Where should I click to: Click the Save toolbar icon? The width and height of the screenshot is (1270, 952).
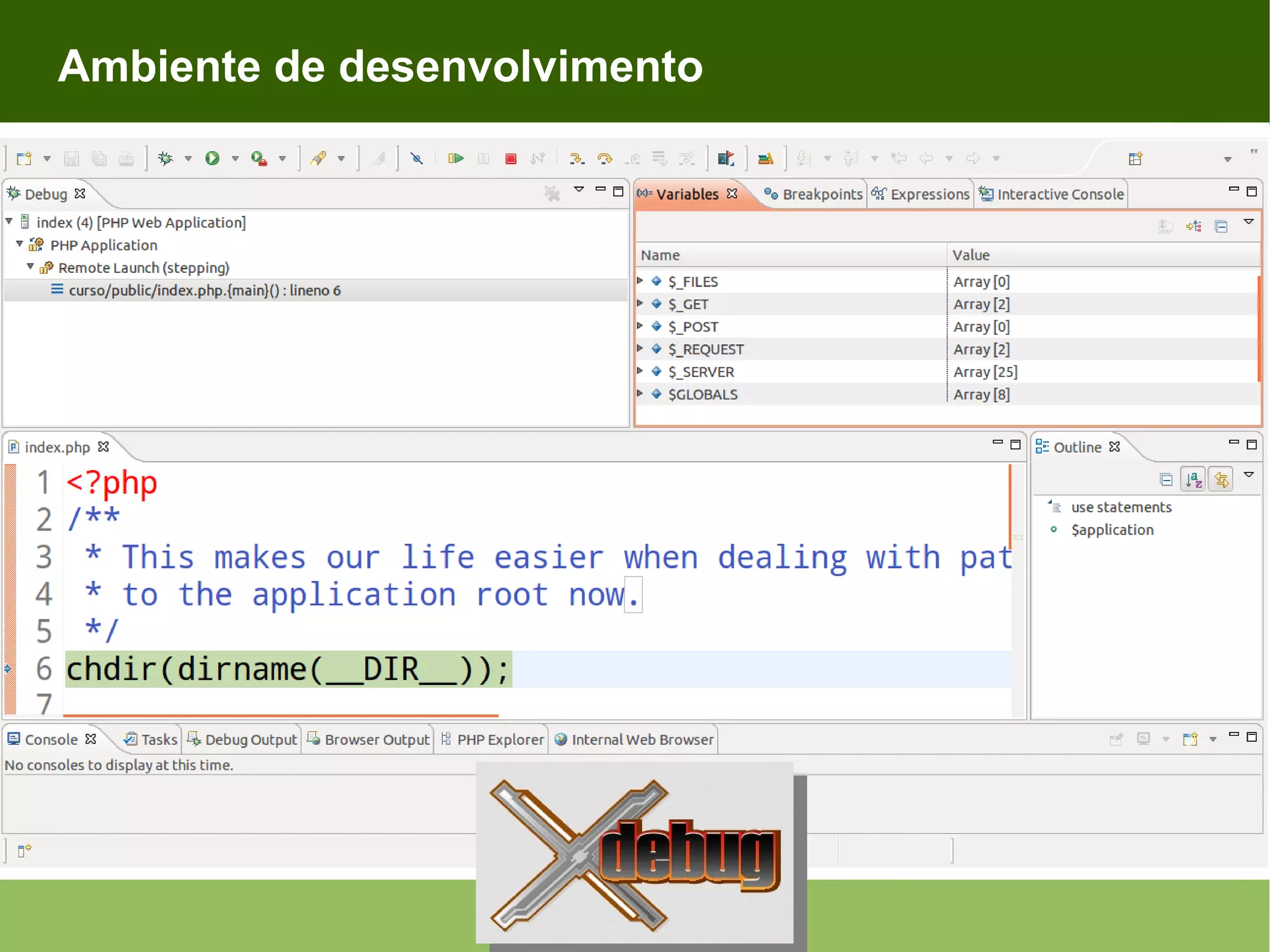[71, 159]
